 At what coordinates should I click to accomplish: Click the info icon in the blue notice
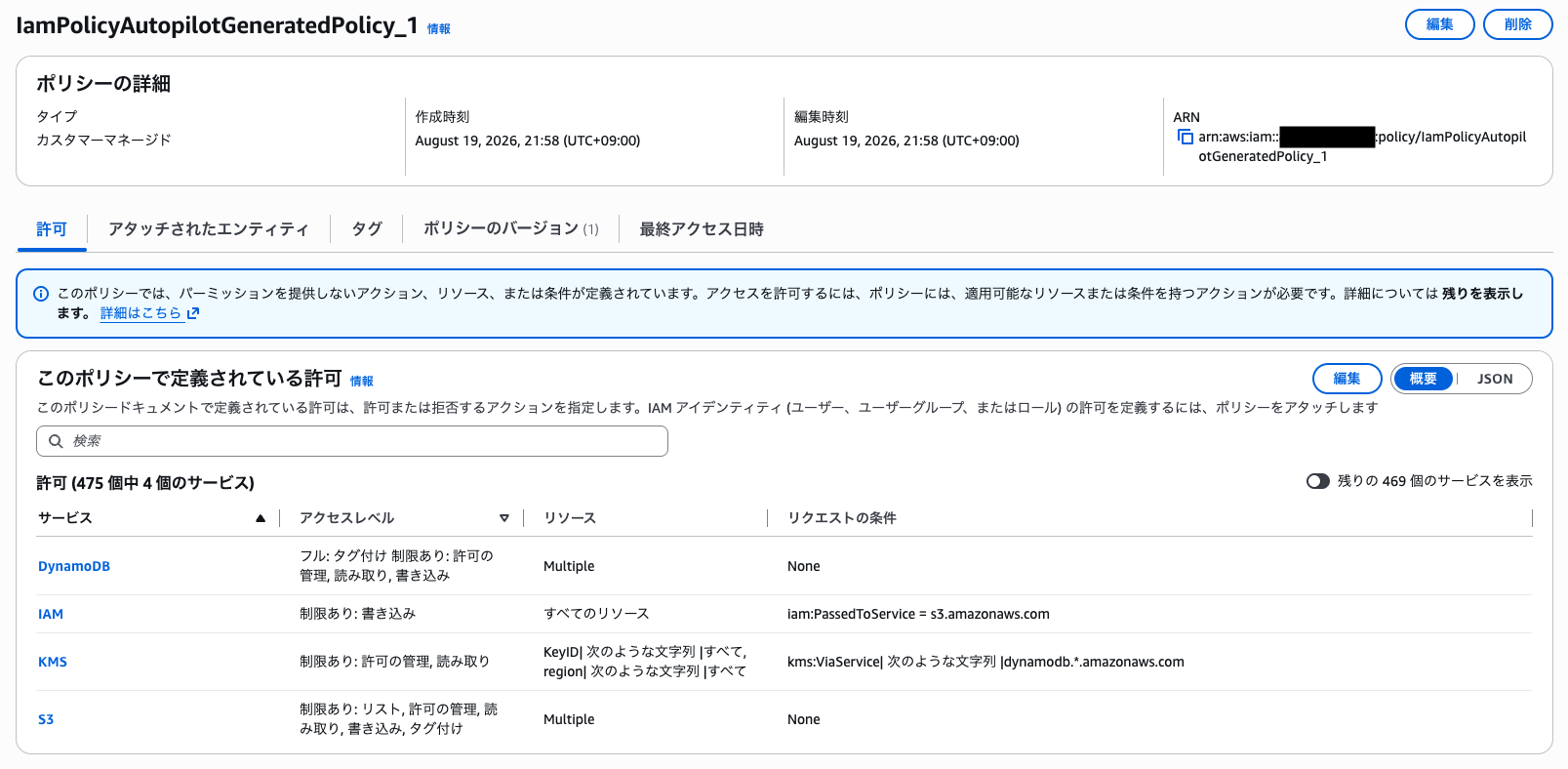pos(41,294)
